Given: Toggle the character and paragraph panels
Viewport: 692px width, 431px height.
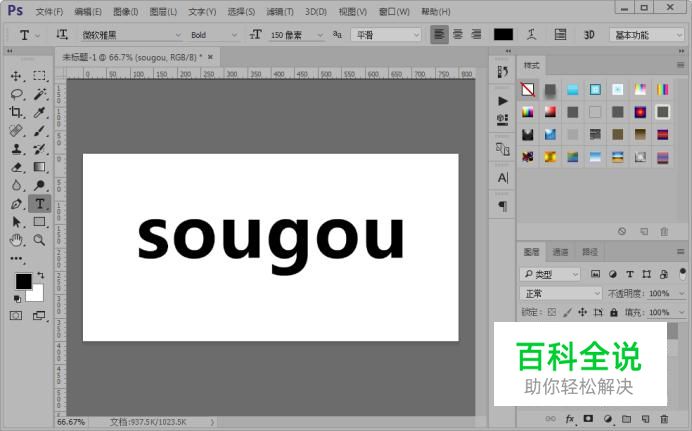Looking at the screenshot, I should [560, 34].
